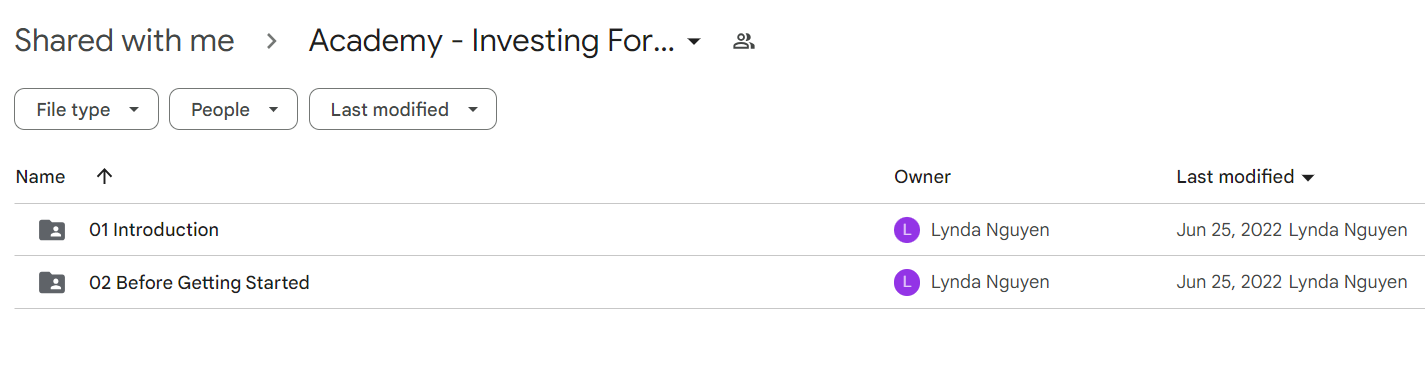Select the 02 Before Getting Started folder name
The height and width of the screenshot is (371, 1425).
[x=199, y=283]
